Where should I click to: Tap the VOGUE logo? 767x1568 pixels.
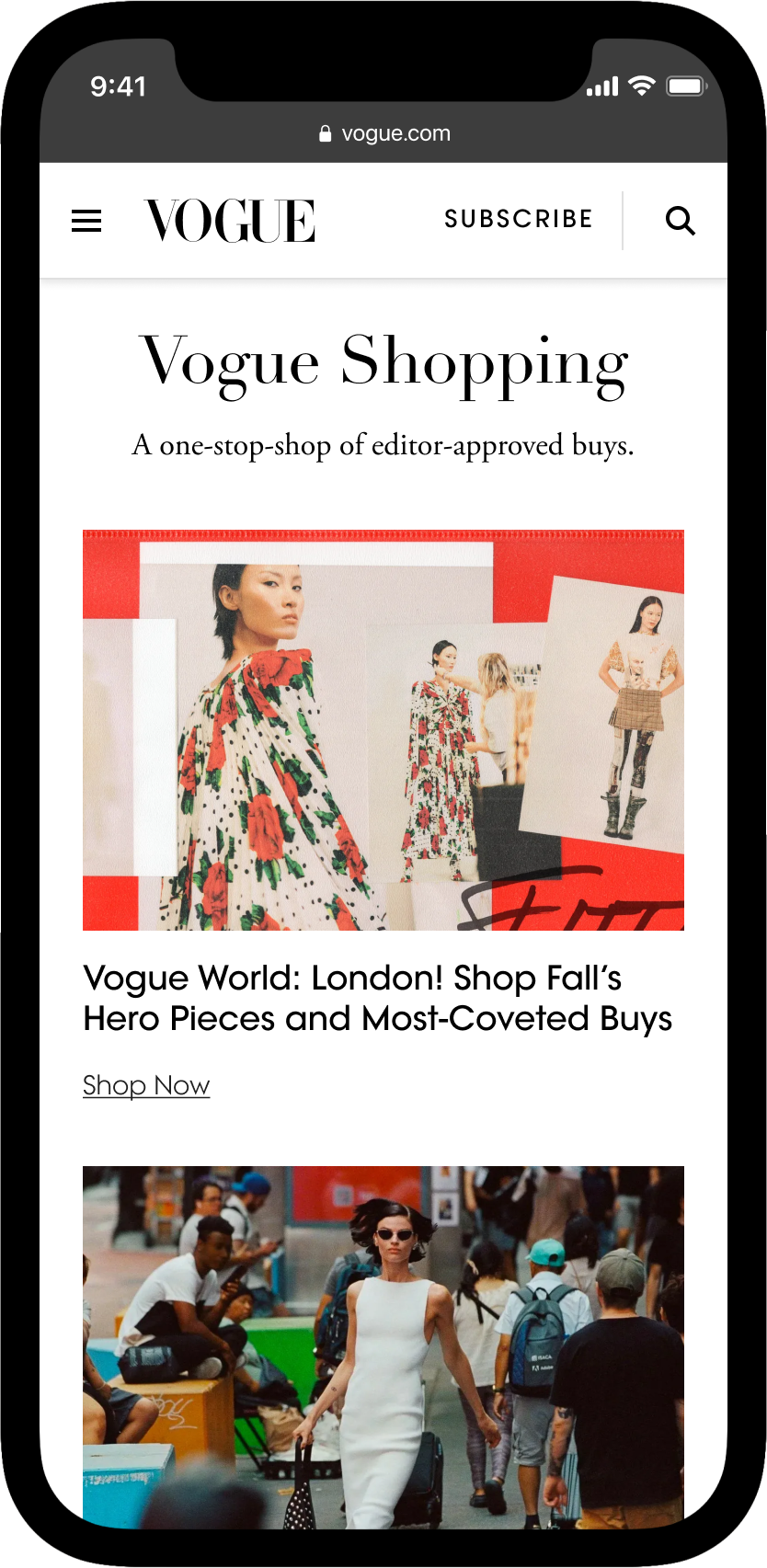230,221
